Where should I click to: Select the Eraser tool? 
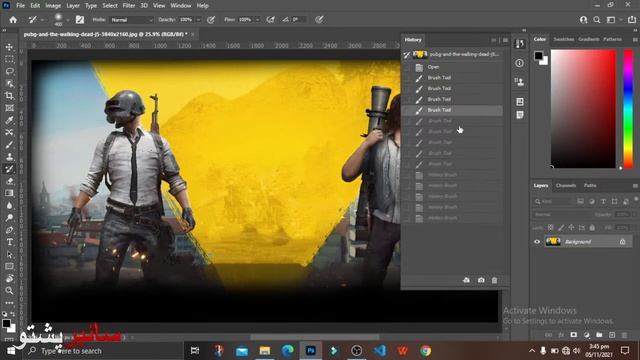coord(9,181)
